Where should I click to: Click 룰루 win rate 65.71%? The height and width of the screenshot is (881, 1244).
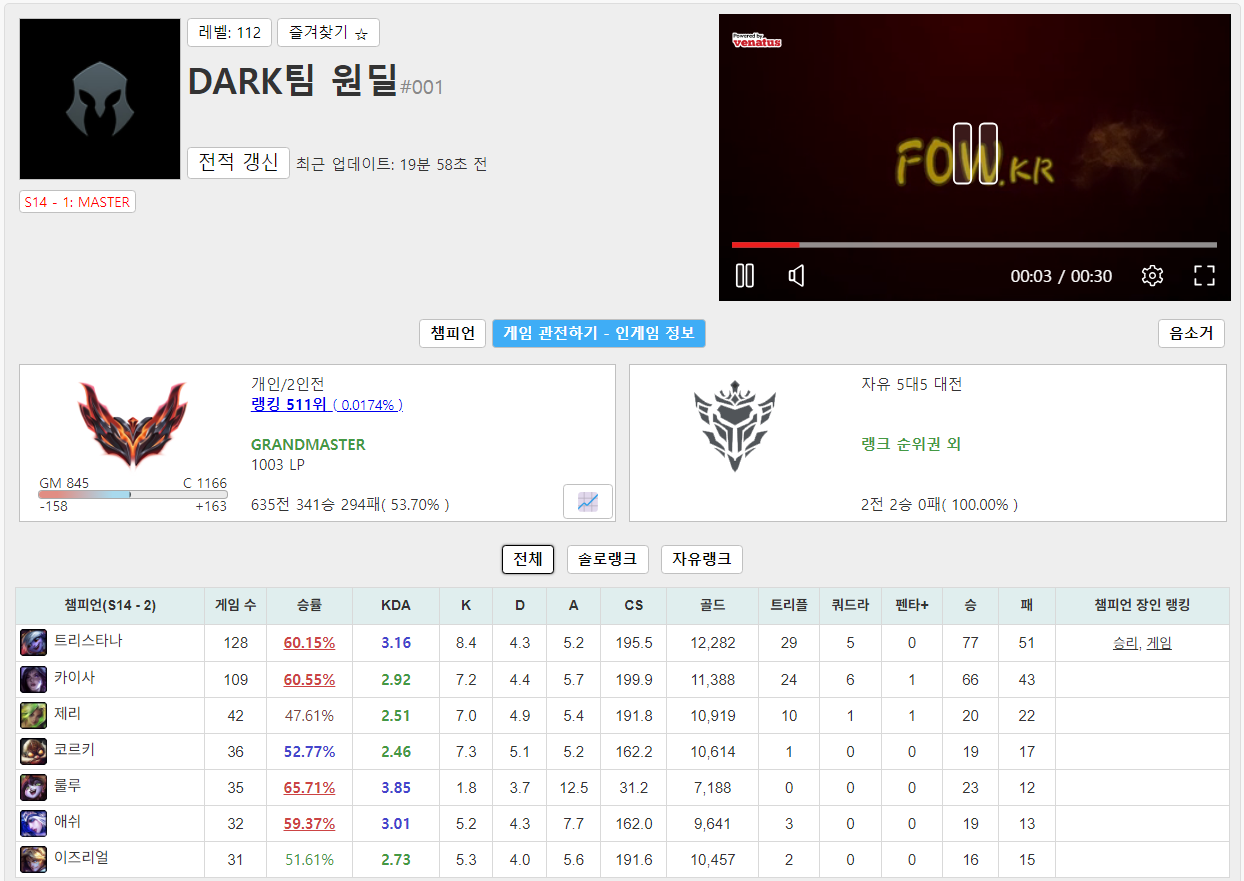[x=309, y=787]
